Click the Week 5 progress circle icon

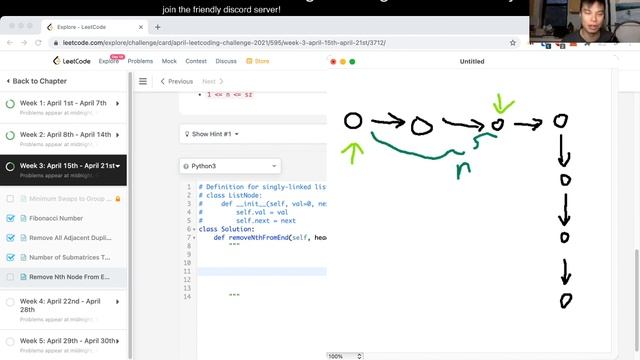tap(10, 341)
